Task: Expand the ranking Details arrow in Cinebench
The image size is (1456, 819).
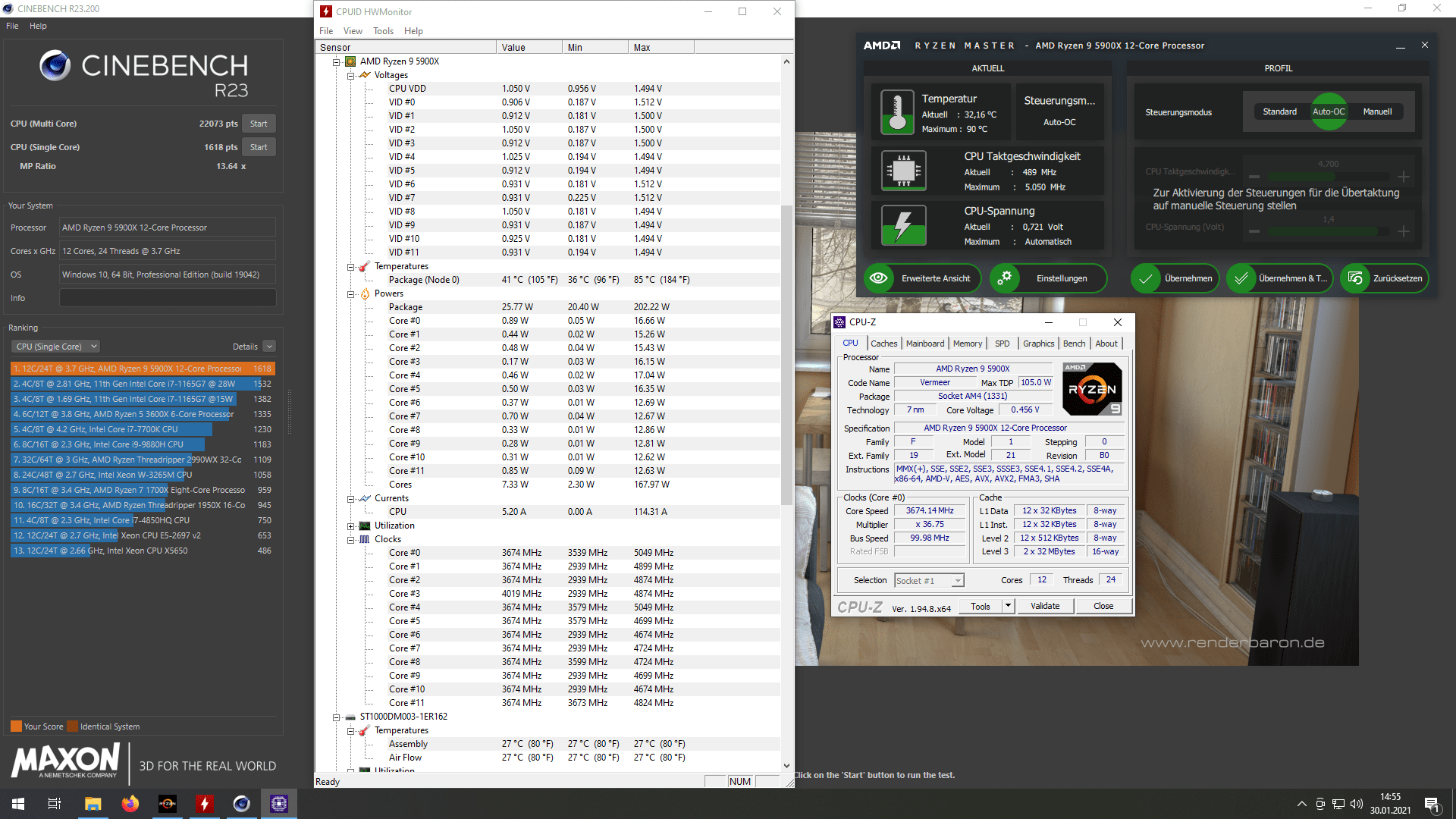Action: coord(269,347)
